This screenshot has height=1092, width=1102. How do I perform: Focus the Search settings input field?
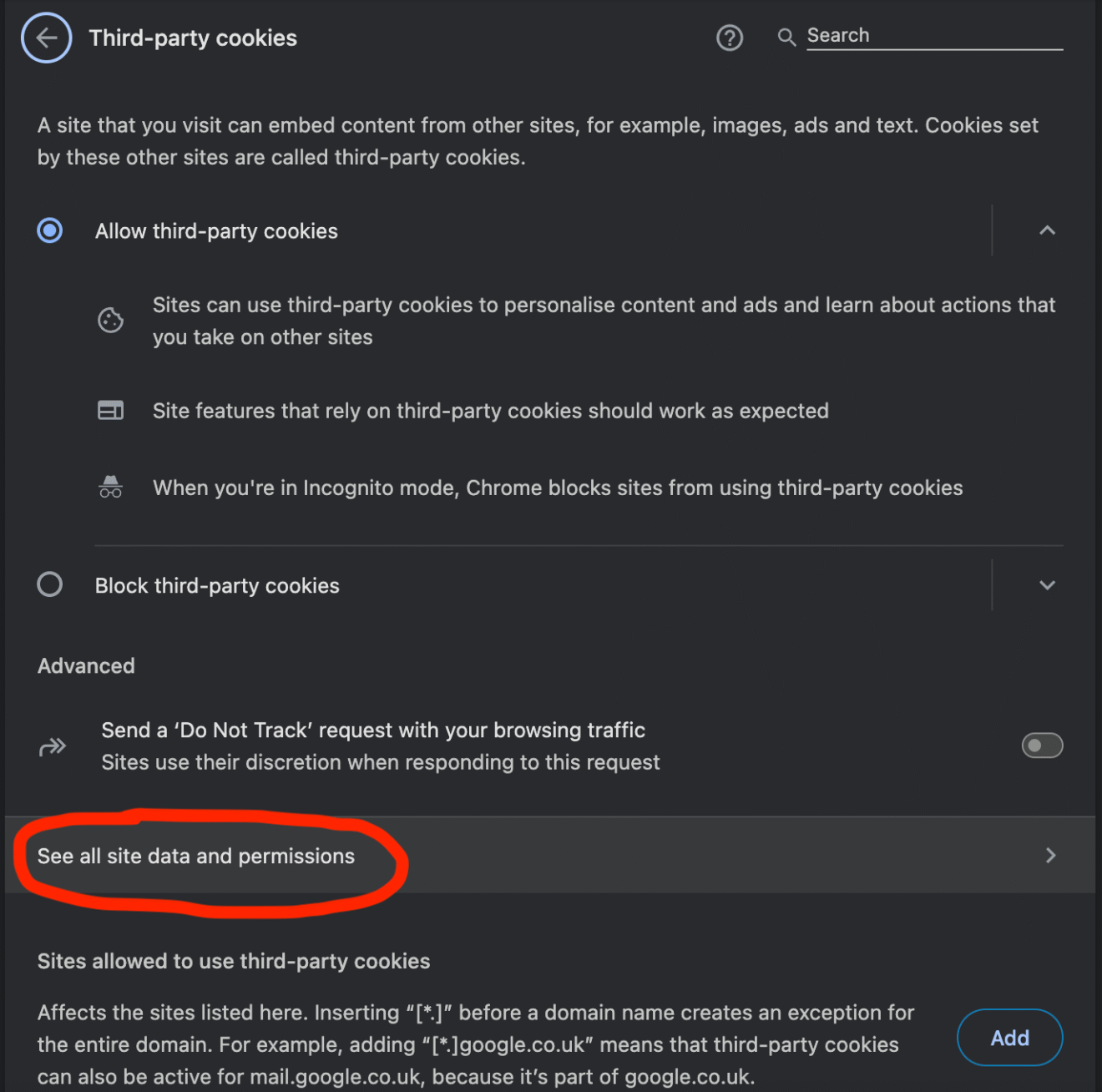[933, 36]
